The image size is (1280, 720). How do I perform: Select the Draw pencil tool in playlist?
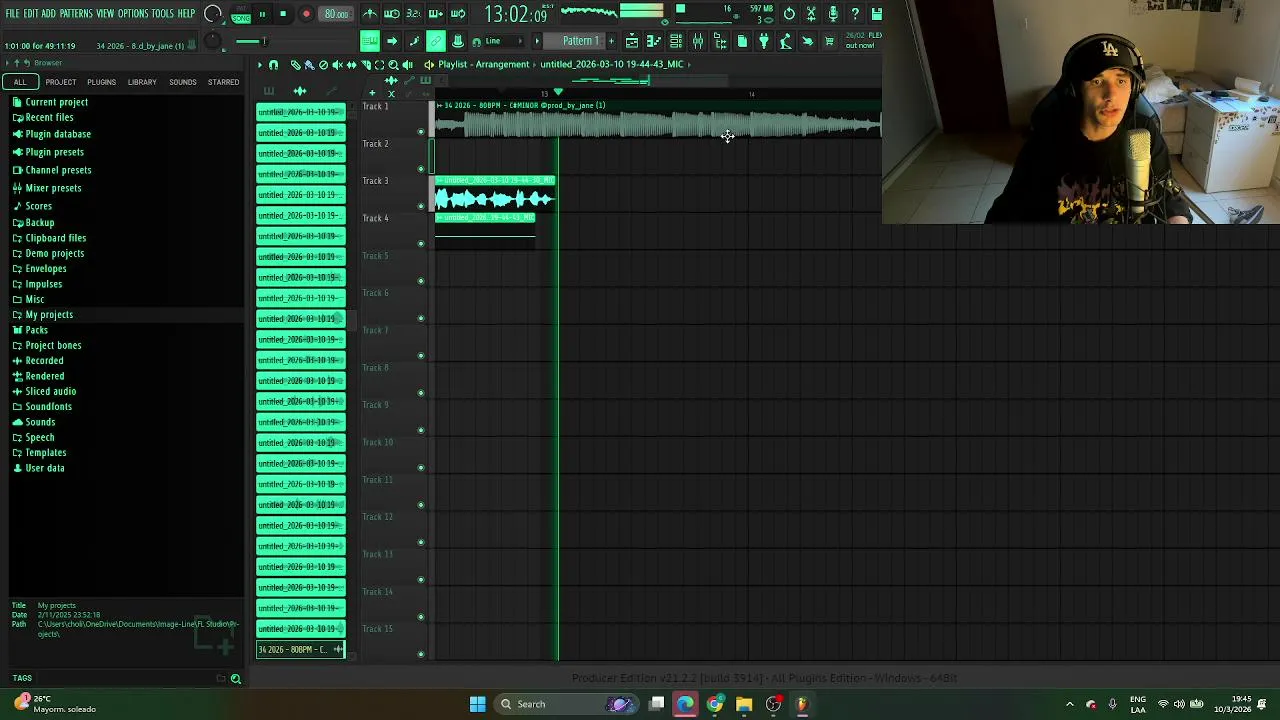(295, 64)
